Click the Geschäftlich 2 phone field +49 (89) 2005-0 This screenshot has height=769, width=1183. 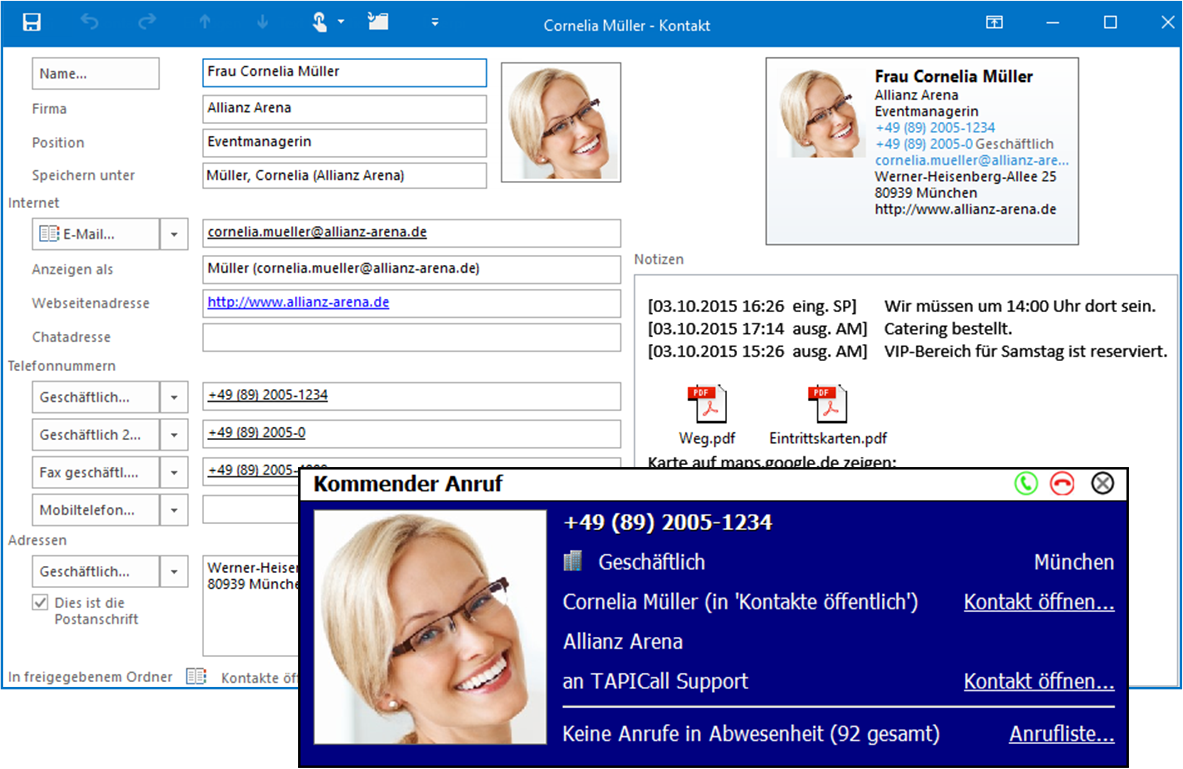coord(411,434)
